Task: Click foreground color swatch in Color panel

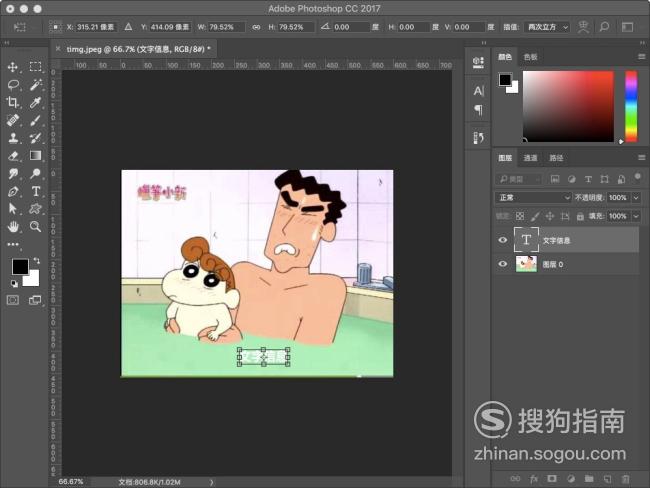Action: (x=505, y=80)
